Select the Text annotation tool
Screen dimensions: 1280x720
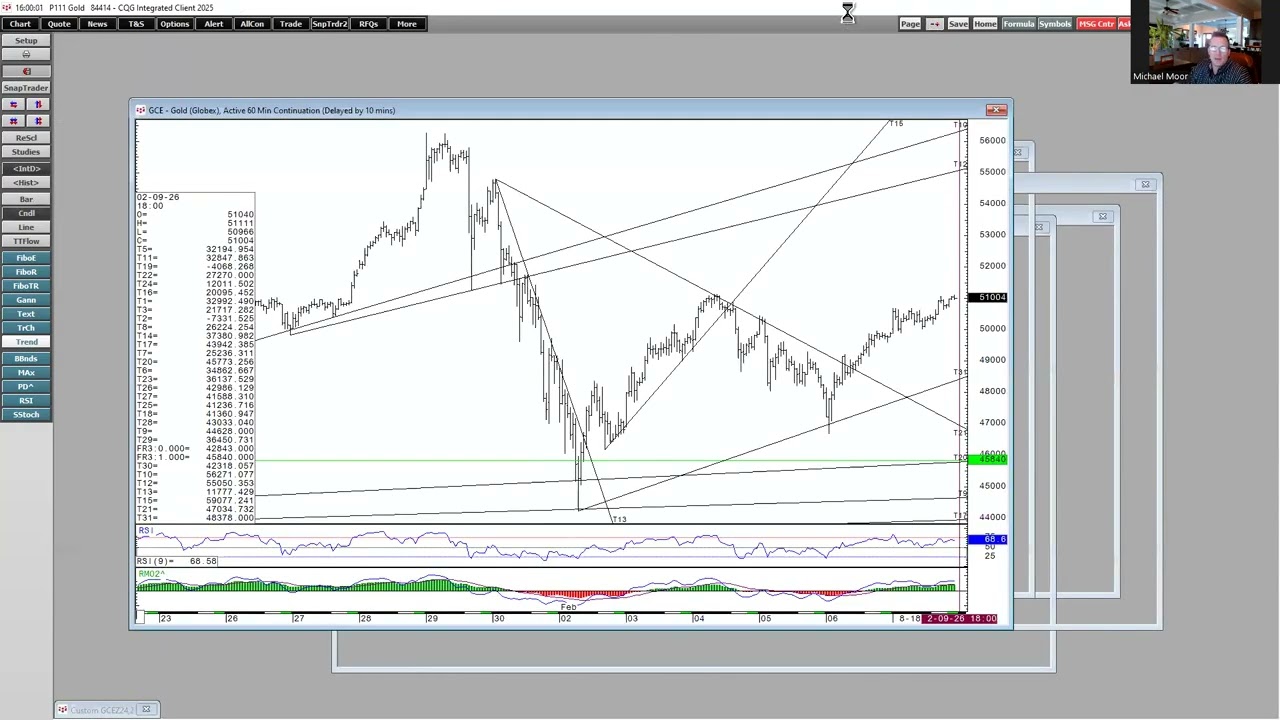pos(26,314)
